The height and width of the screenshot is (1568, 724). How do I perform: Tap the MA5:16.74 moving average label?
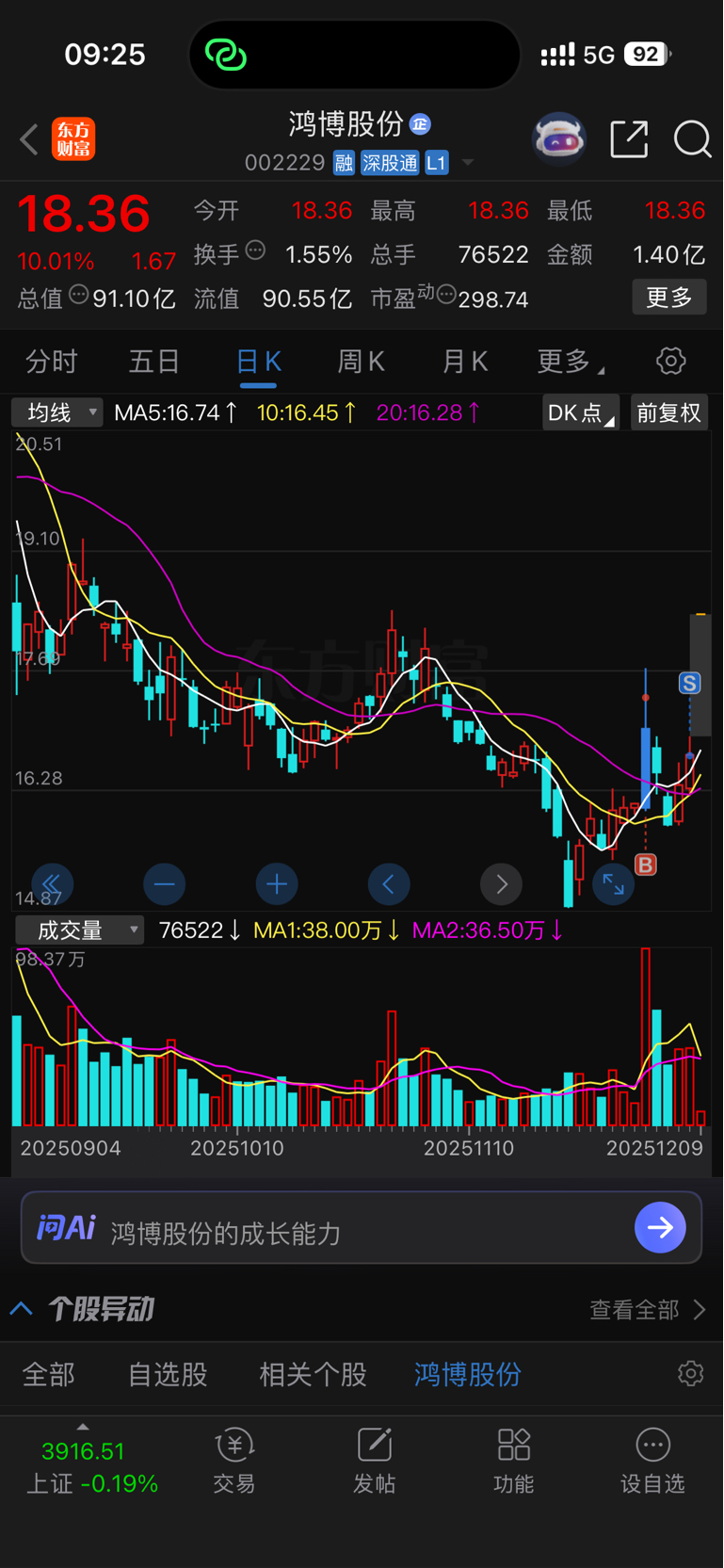pos(175,412)
